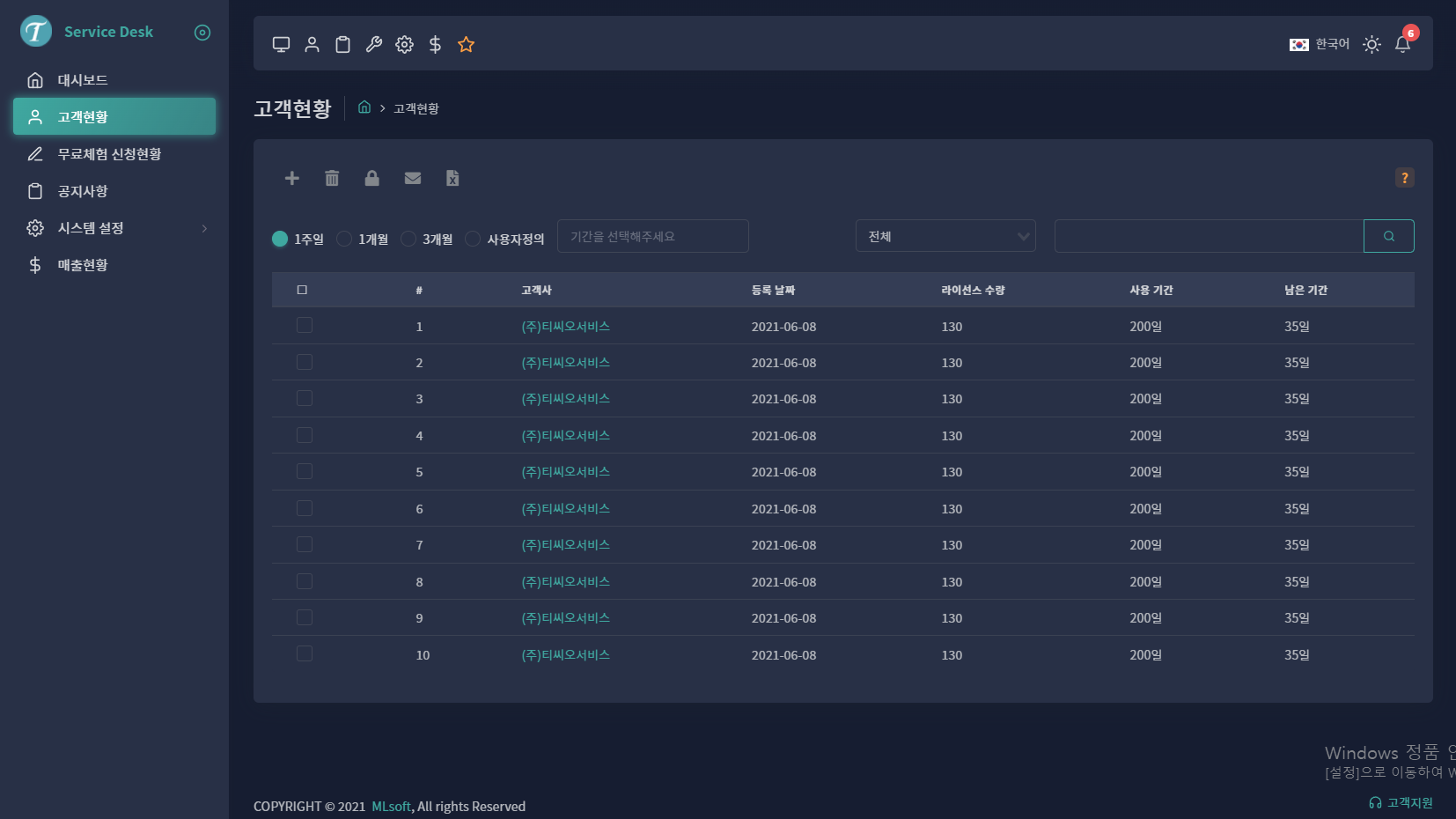Check the checkbox for row 2
The height and width of the screenshot is (819, 1456).
point(305,362)
